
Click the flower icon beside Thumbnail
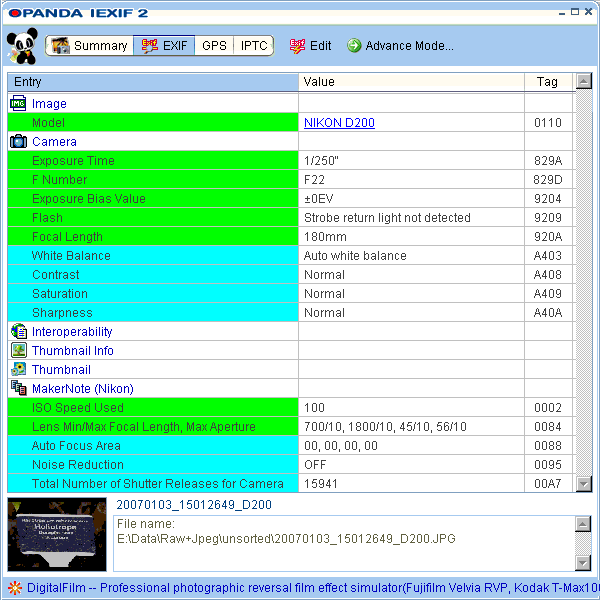(x=19, y=369)
